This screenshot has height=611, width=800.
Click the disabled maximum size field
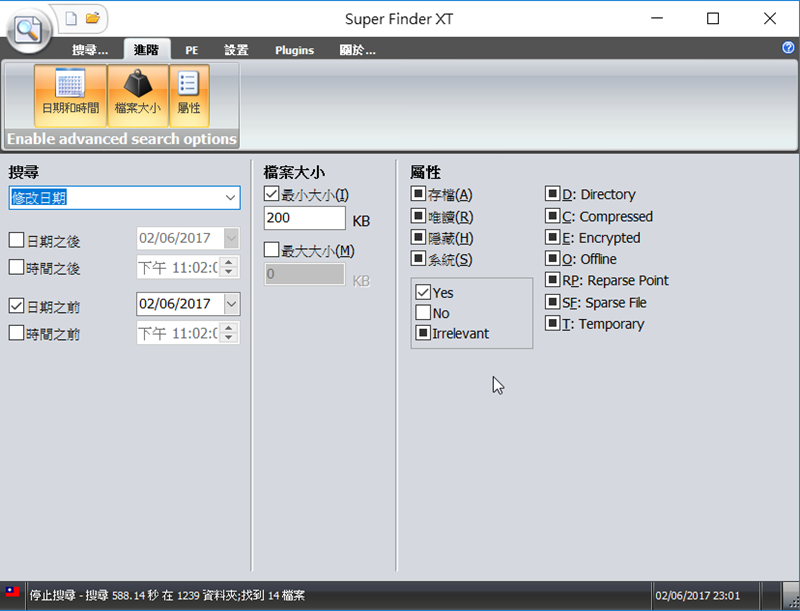[305, 274]
